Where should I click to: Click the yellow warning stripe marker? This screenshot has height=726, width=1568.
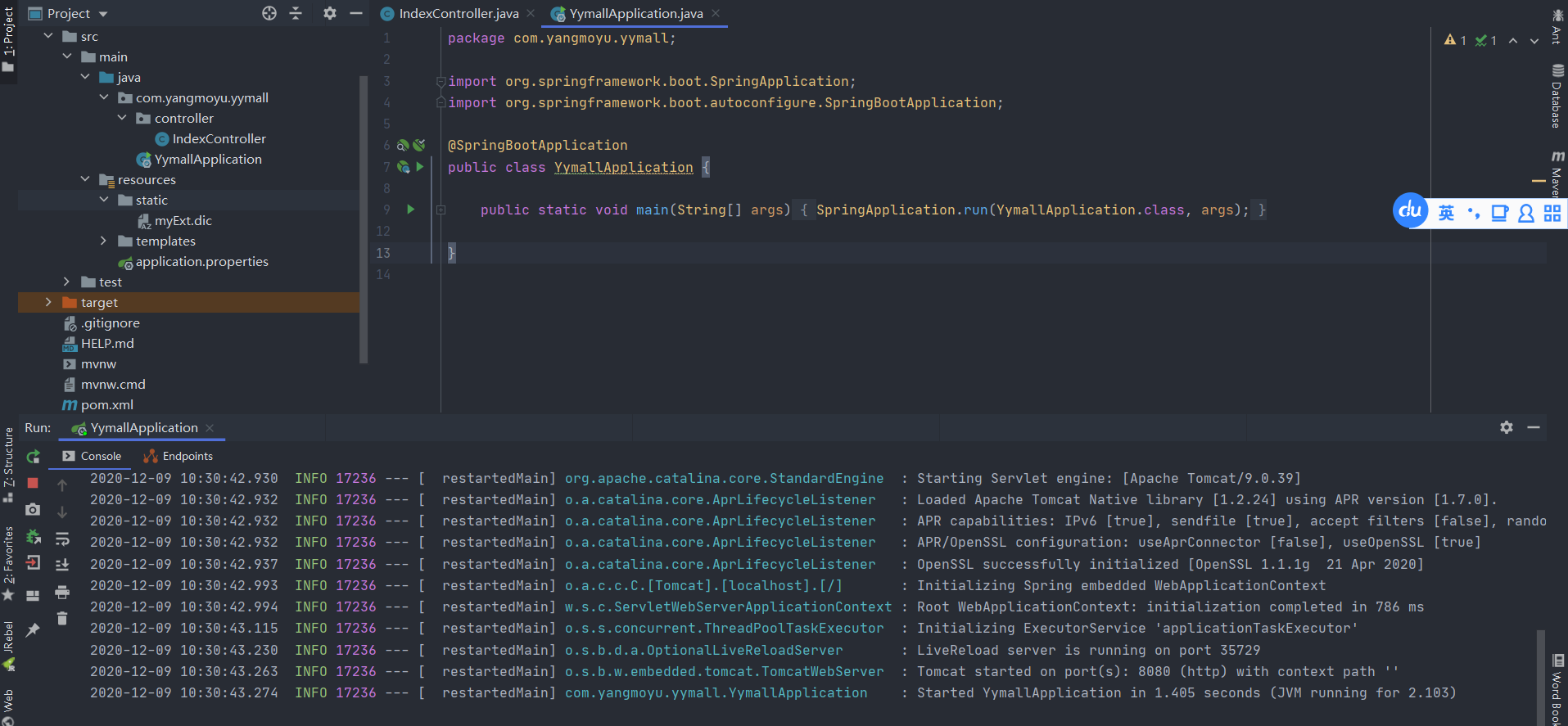[1539, 181]
